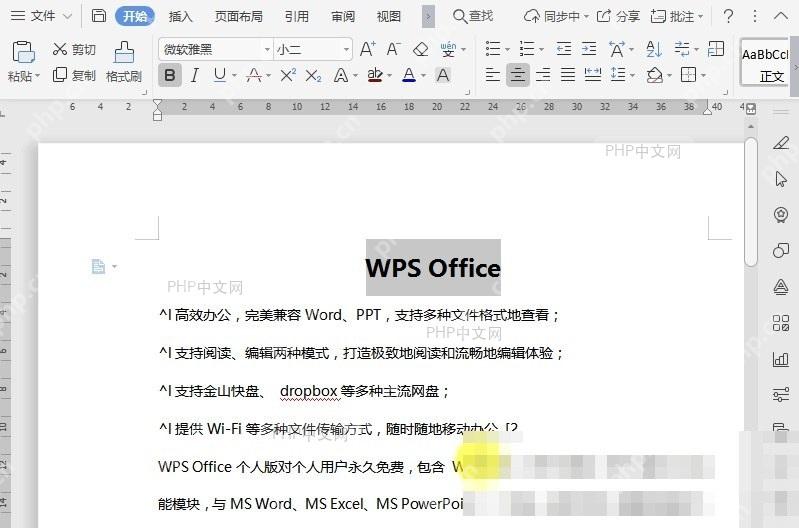Toggle Underline formatting
Image resolution: width=799 pixels, height=528 pixels.
(x=220, y=75)
